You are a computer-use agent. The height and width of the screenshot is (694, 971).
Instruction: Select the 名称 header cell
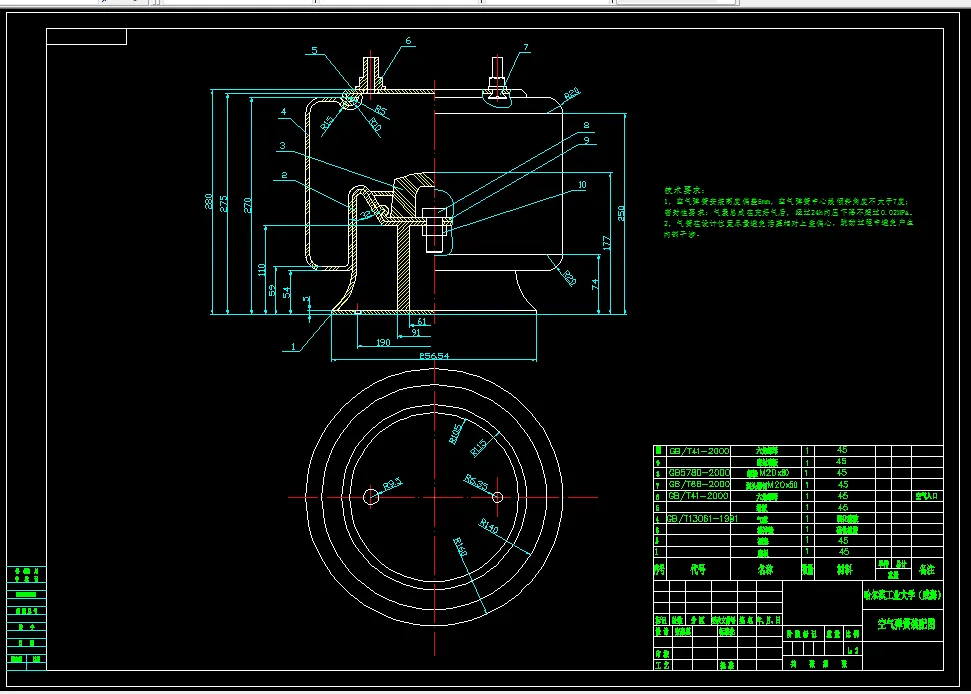pos(766,570)
